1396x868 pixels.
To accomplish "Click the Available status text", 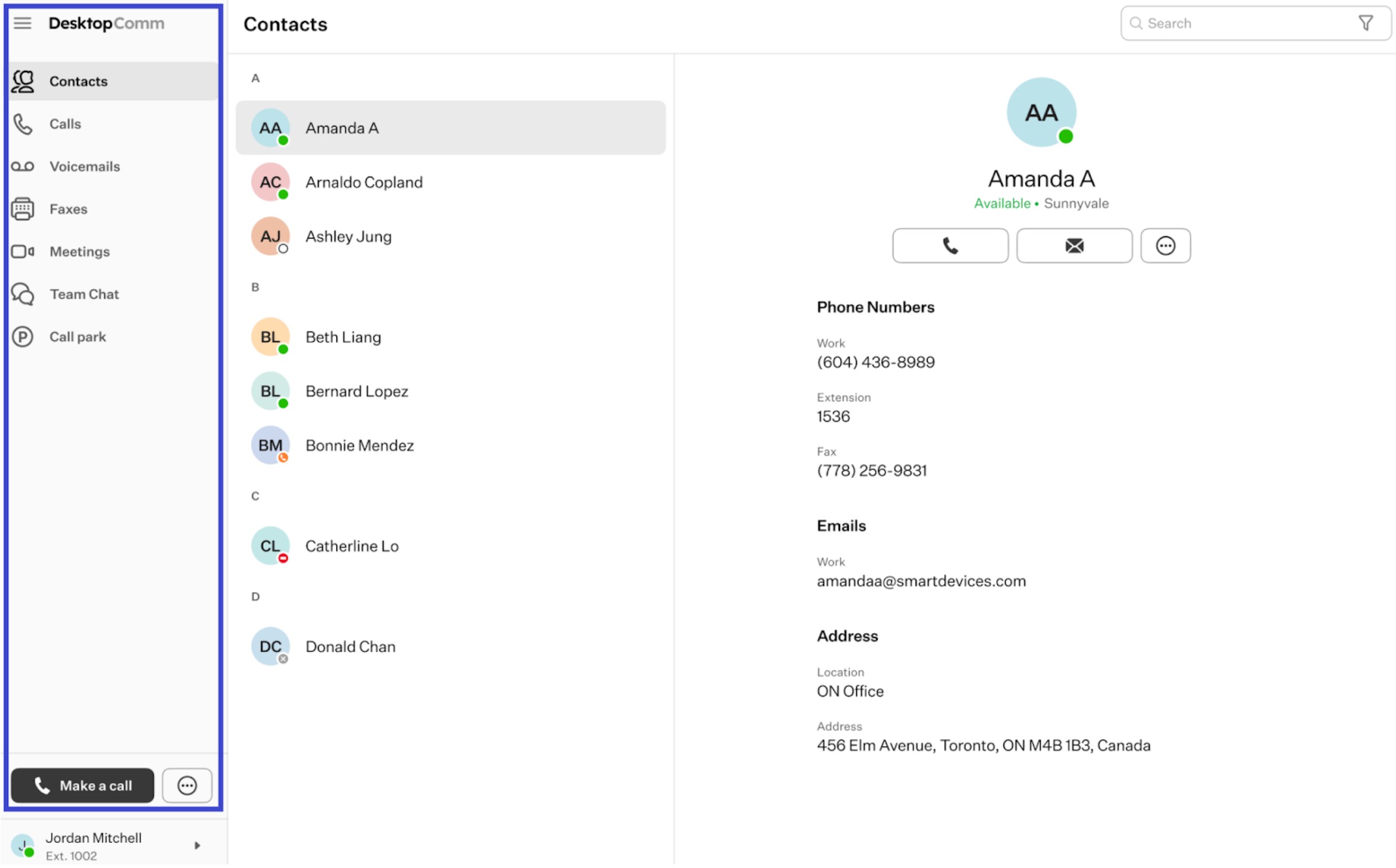I will coord(1002,204).
